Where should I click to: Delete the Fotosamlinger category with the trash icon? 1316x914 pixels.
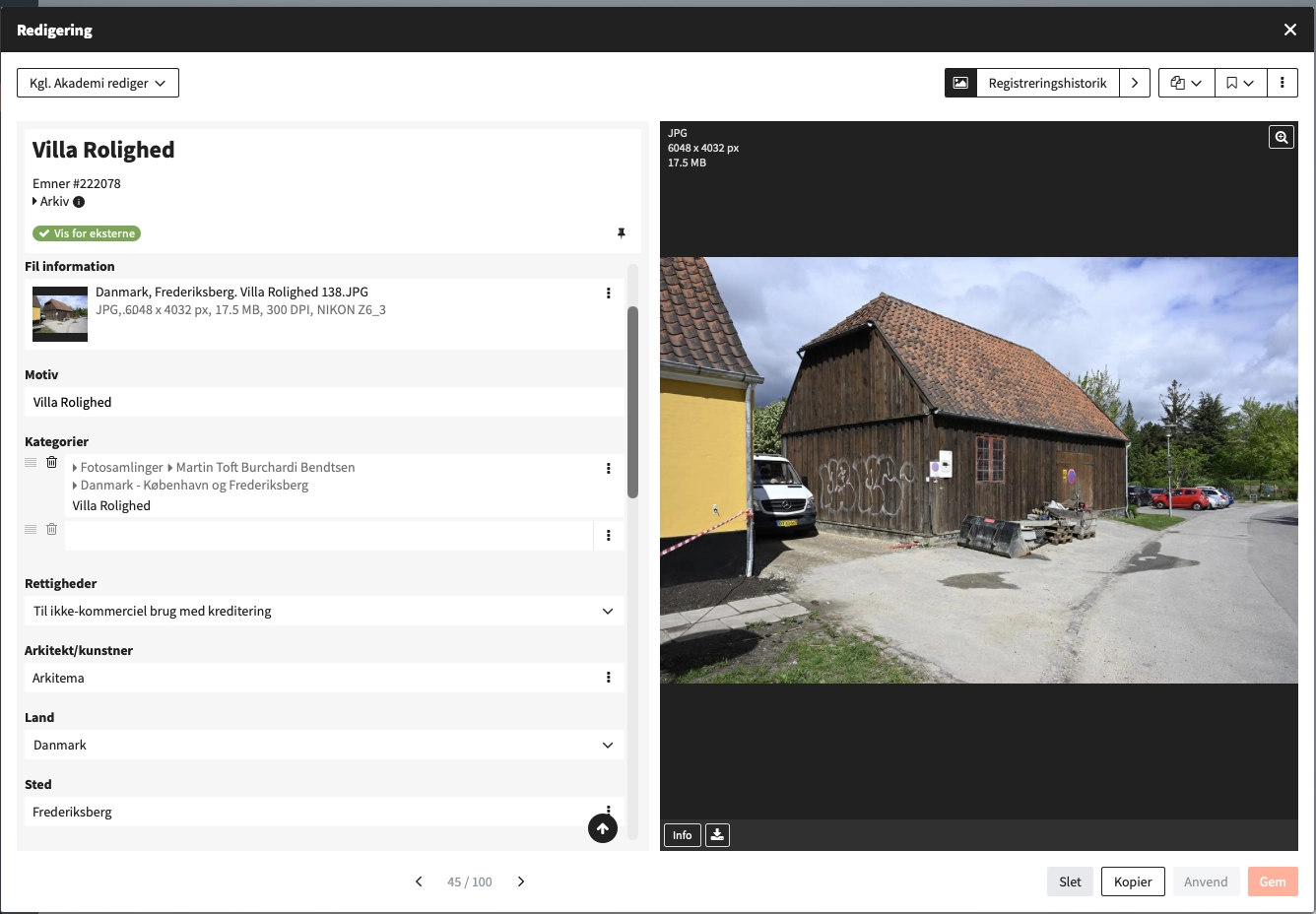[52, 462]
